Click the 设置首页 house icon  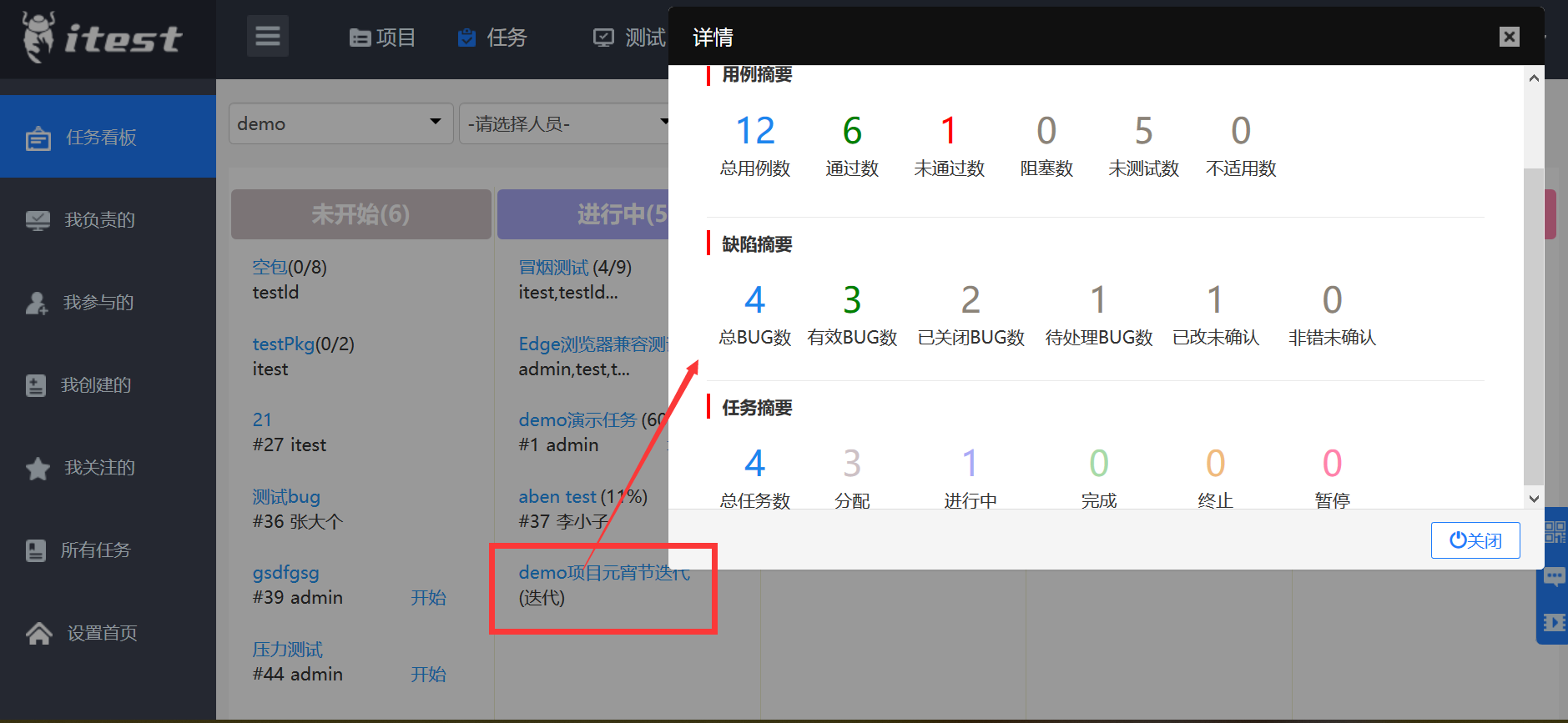point(38,634)
